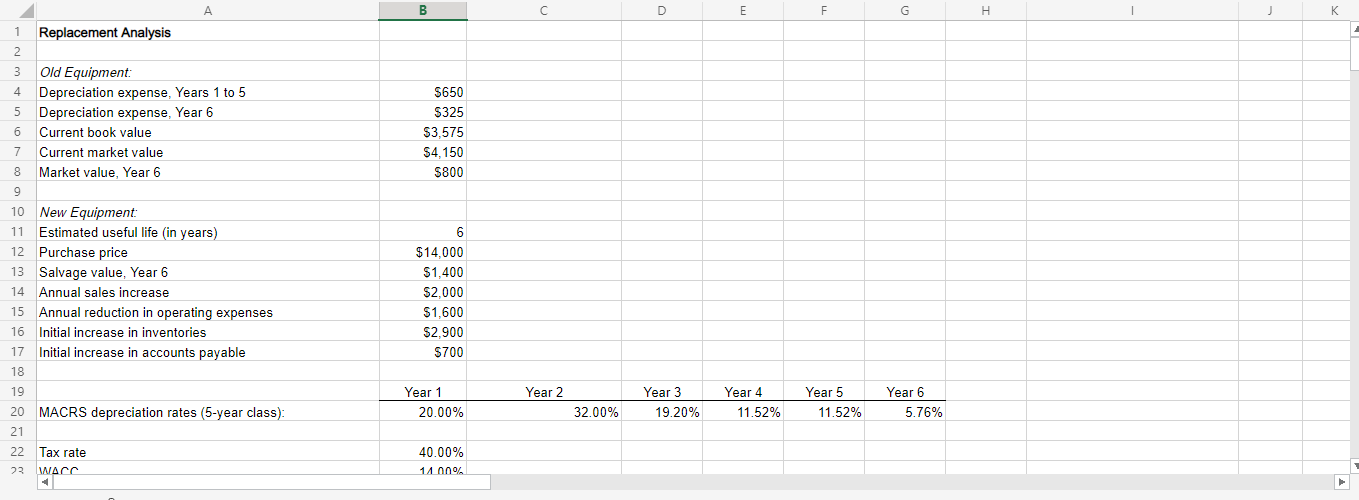
Task: Select the "Replacement Analysis" title cell
Action: [x=207, y=32]
